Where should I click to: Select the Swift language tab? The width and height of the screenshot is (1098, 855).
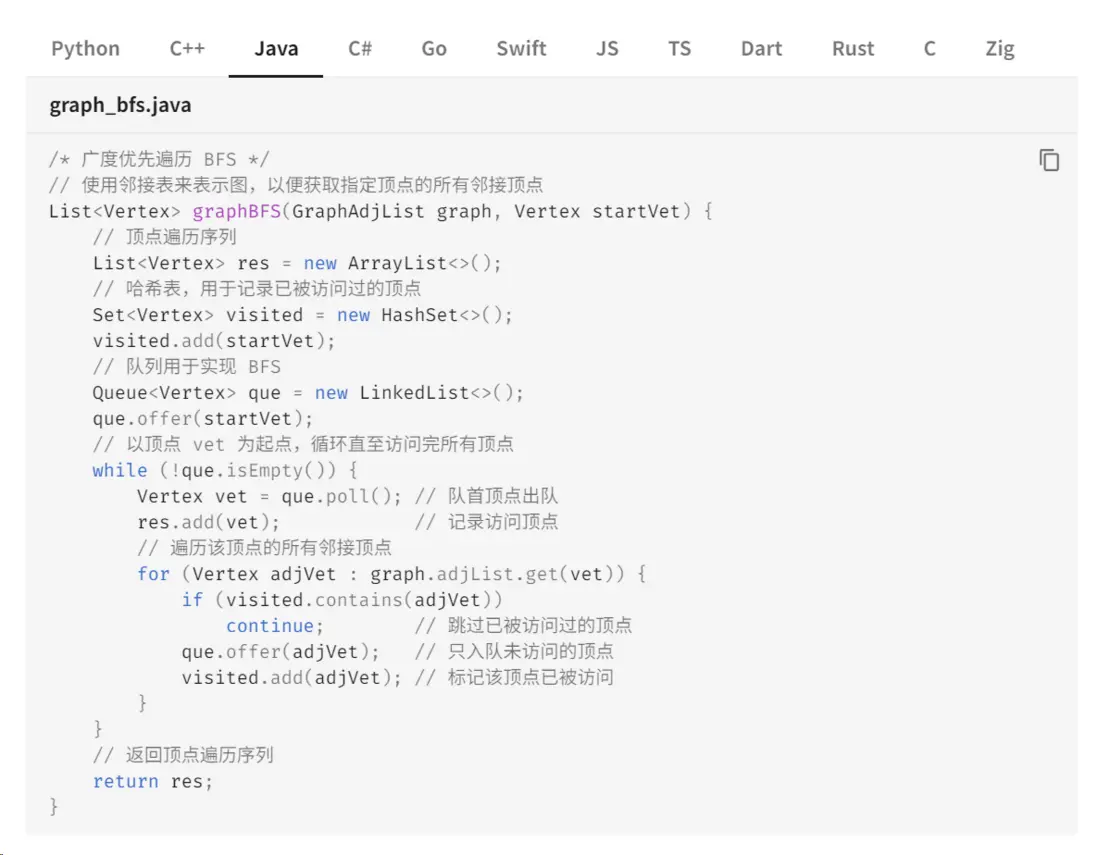click(x=521, y=48)
